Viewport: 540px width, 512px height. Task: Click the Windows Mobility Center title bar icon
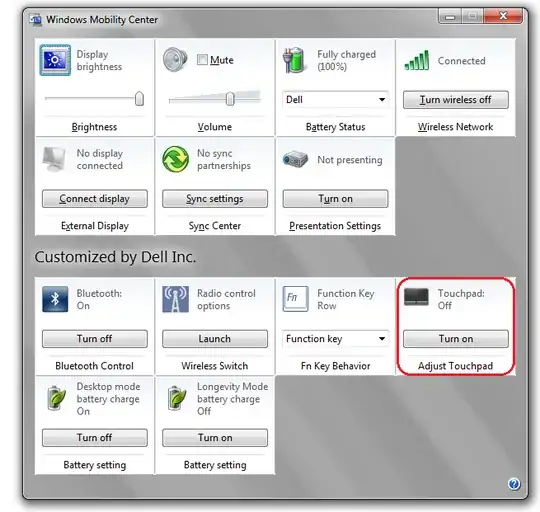pos(35,20)
